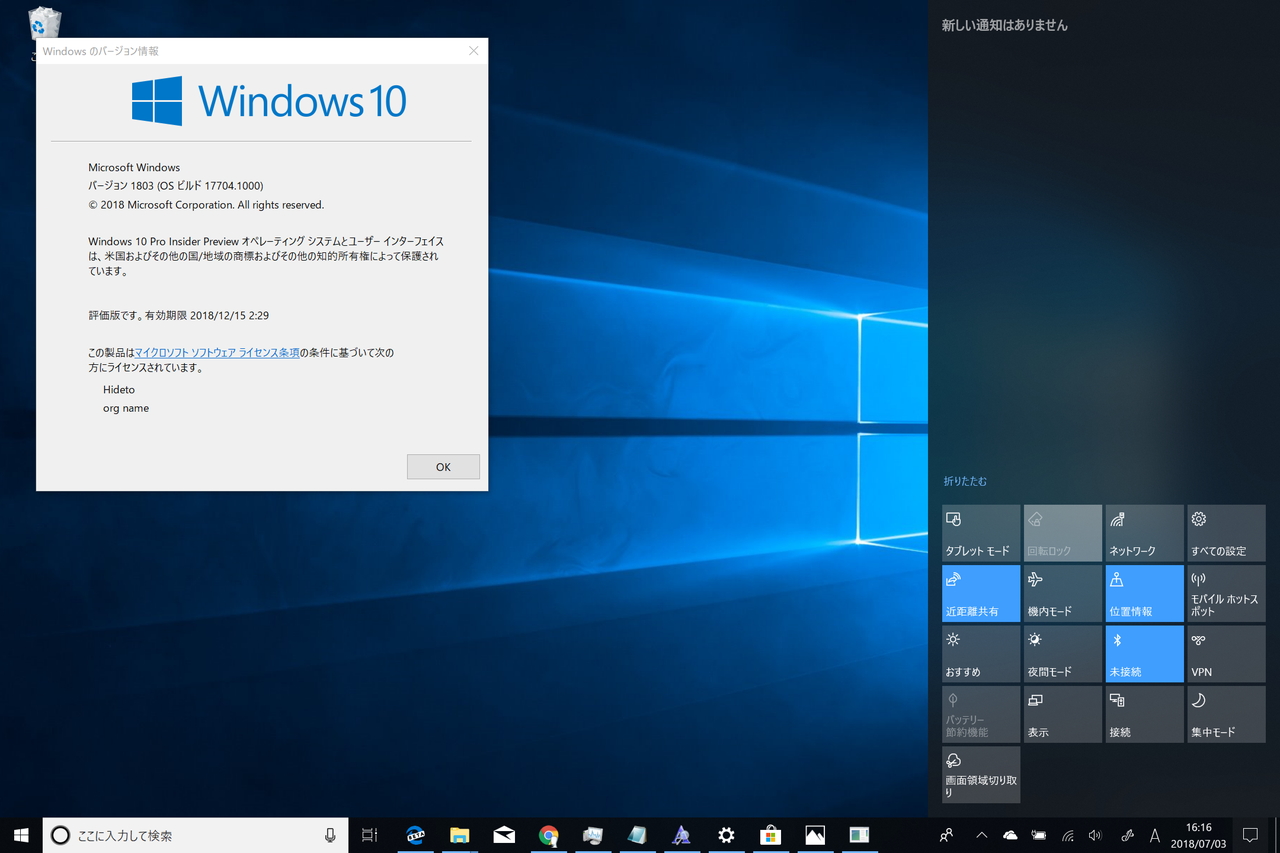Enable 機内モード airplane mode tile
1280x853 pixels.
[1062, 594]
